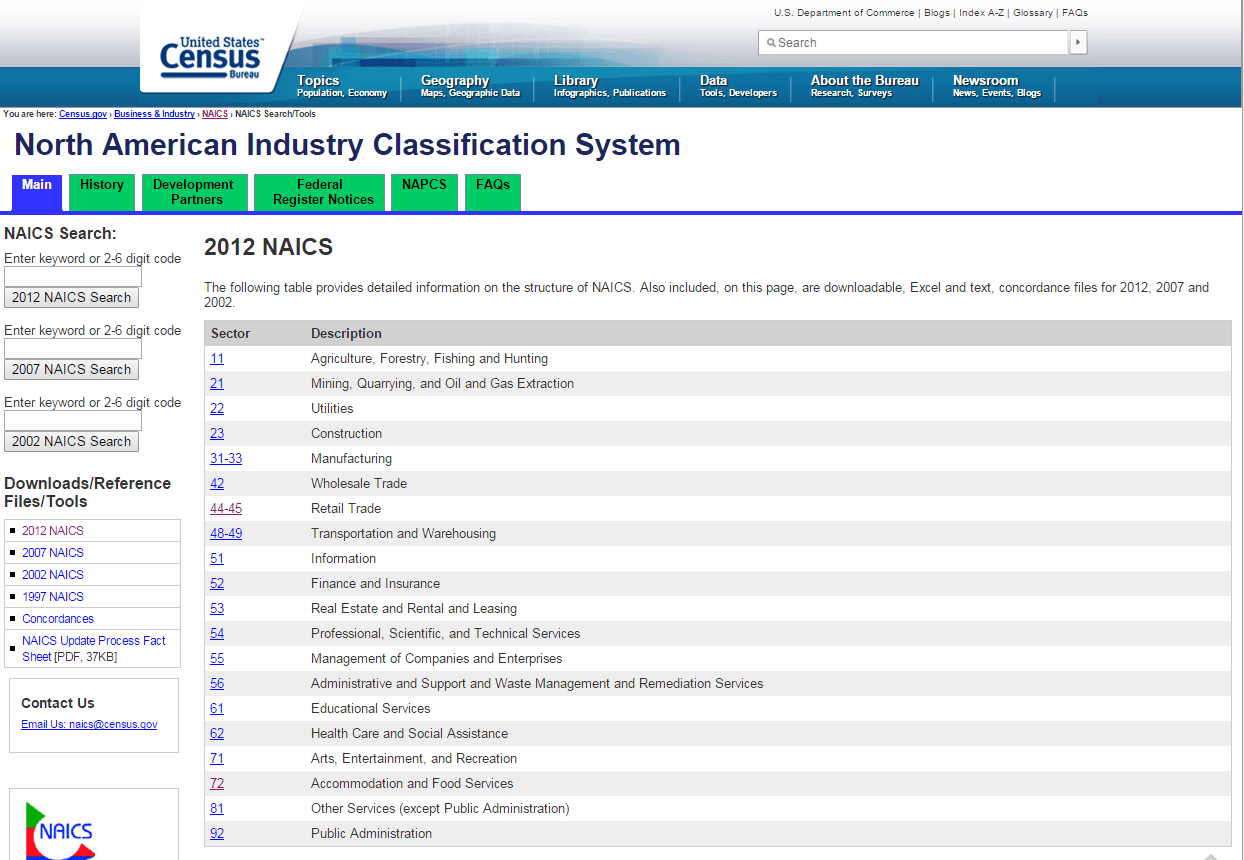
Task: Open the Newsroom menu
Action: 996,86
